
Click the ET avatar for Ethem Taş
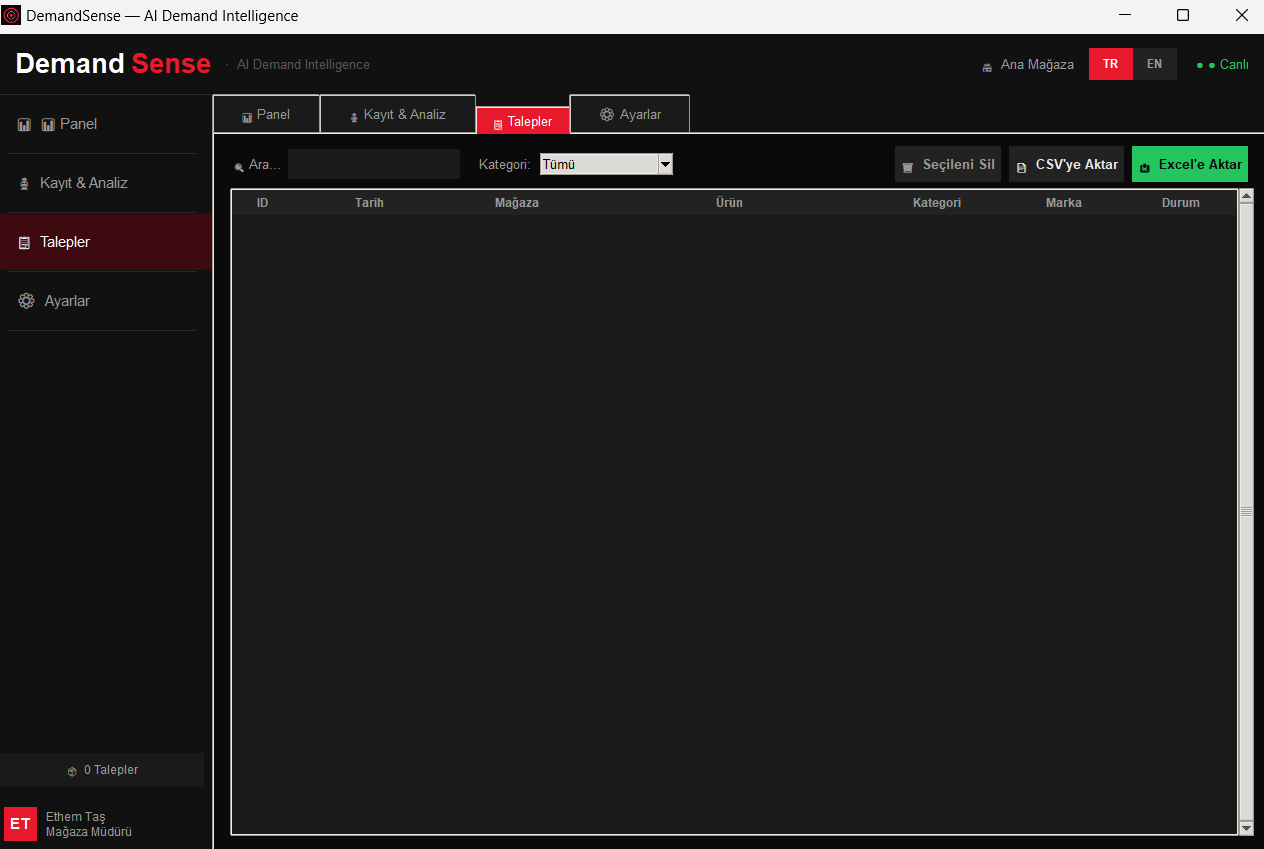click(x=20, y=823)
